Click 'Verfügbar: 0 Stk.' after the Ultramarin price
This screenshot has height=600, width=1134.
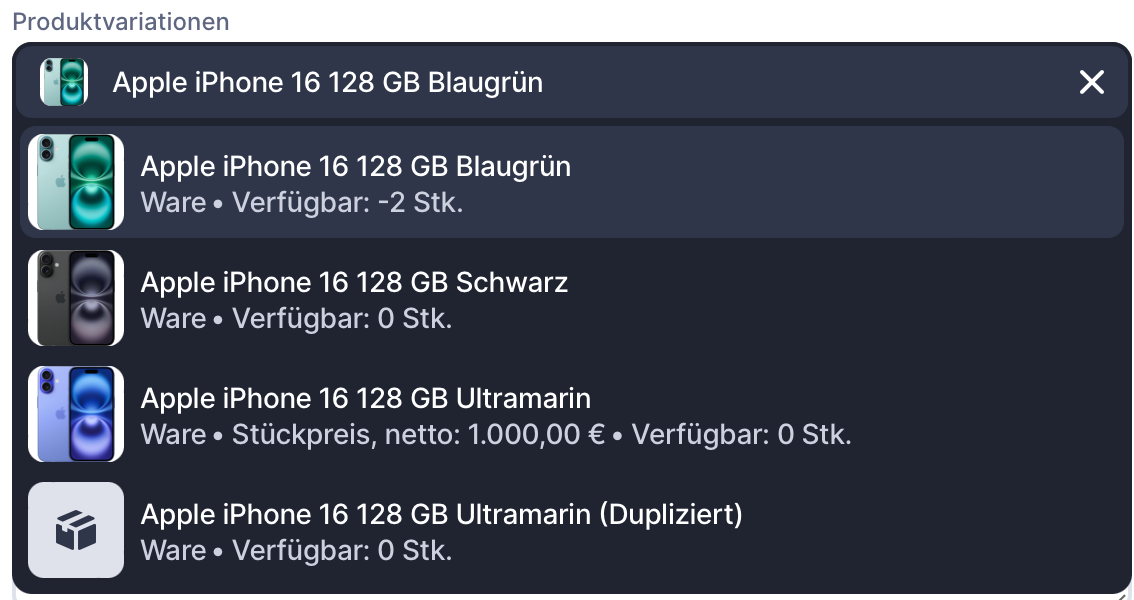[x=741, y=435]
